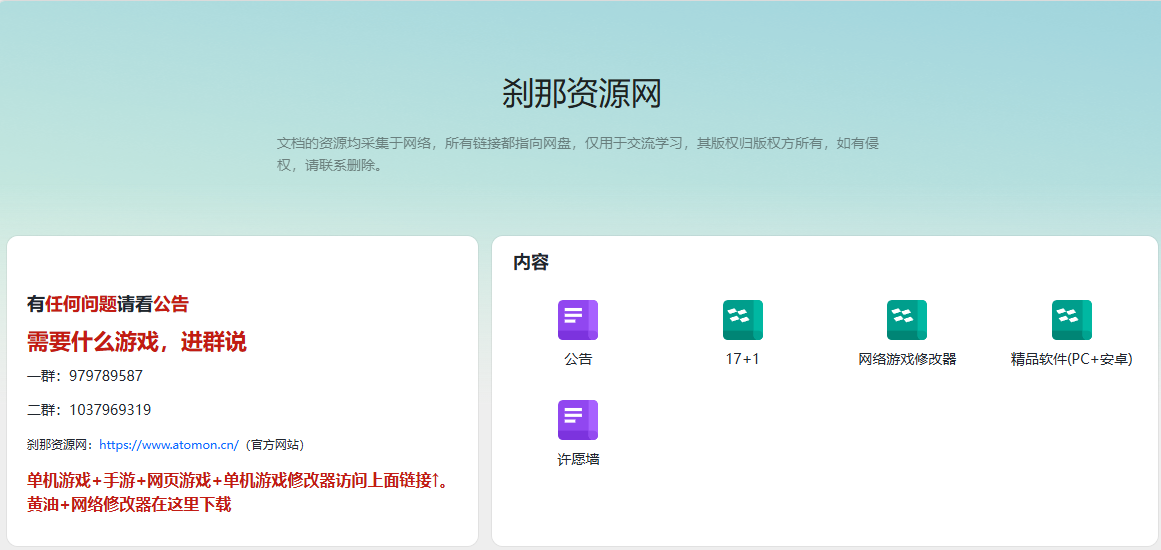Image resolution: width=1161 pixels, height=550 pixels.
Task: Click the 网络游戏修改器 label text
Action: (x=907, y=360)
